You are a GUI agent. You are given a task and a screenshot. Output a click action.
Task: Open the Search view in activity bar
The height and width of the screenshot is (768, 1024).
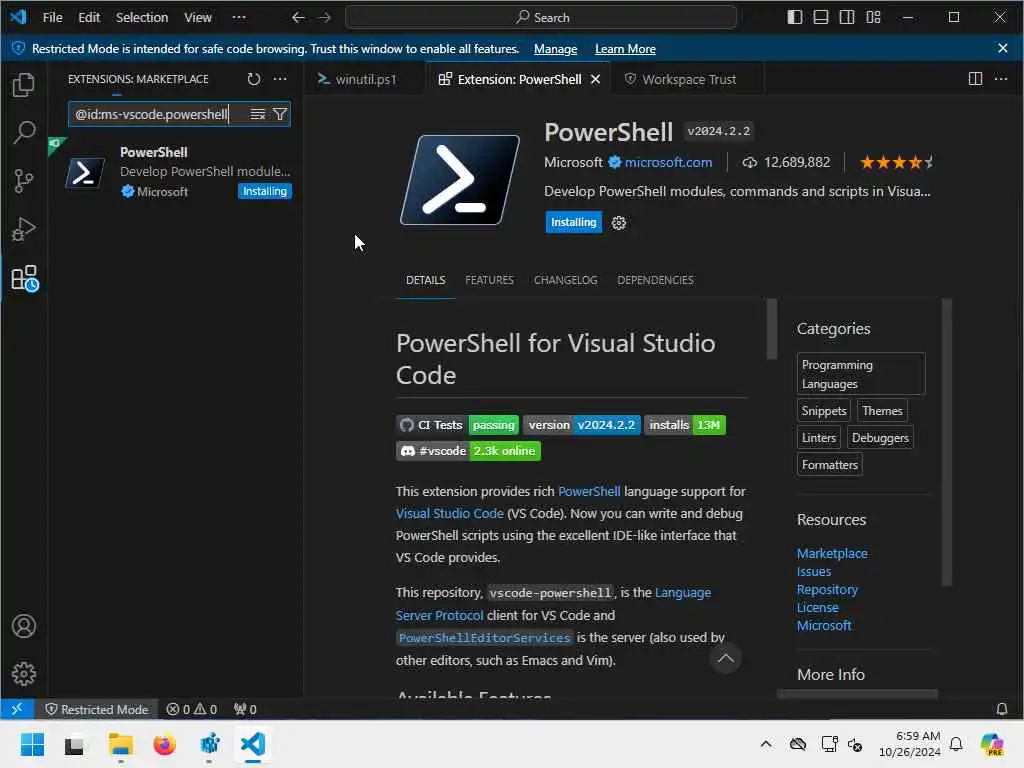pos(24,133)
